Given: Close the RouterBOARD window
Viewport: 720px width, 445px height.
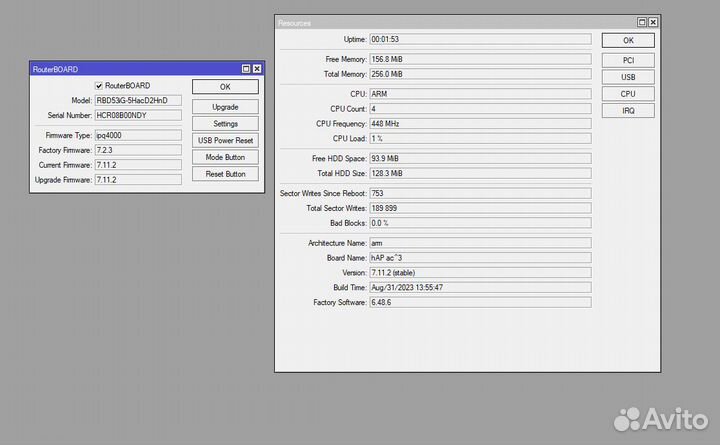Looking at the screenshot, I should click(x=257, y=68).
